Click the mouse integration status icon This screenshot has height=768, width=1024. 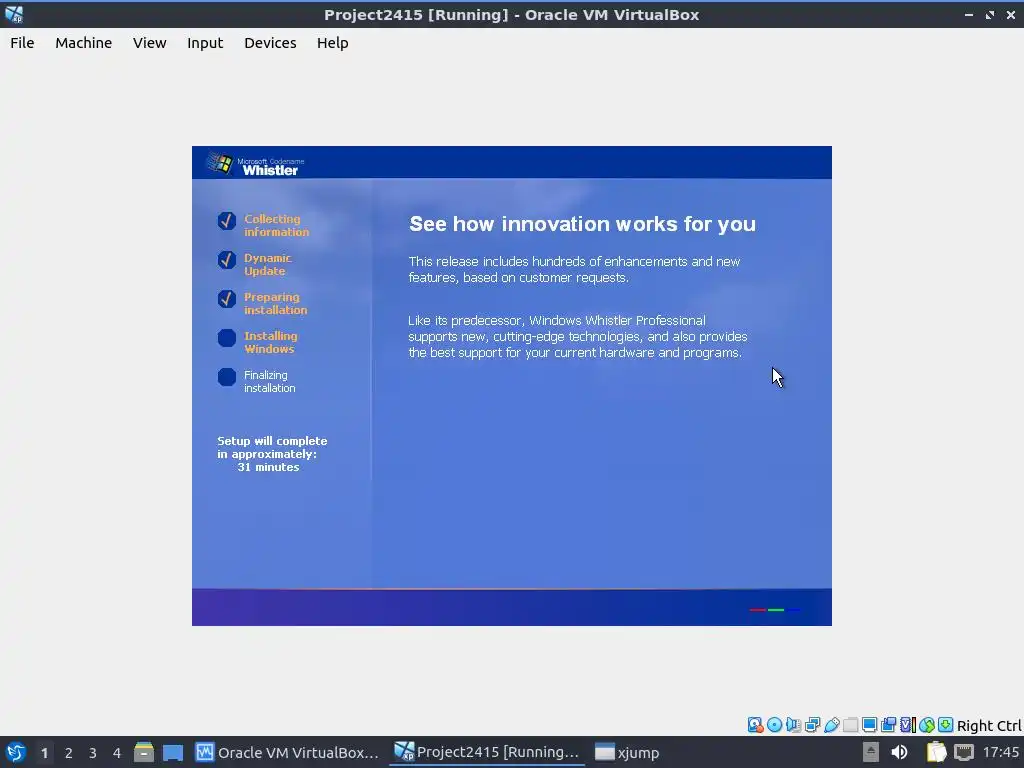click(x=927, y=725)
